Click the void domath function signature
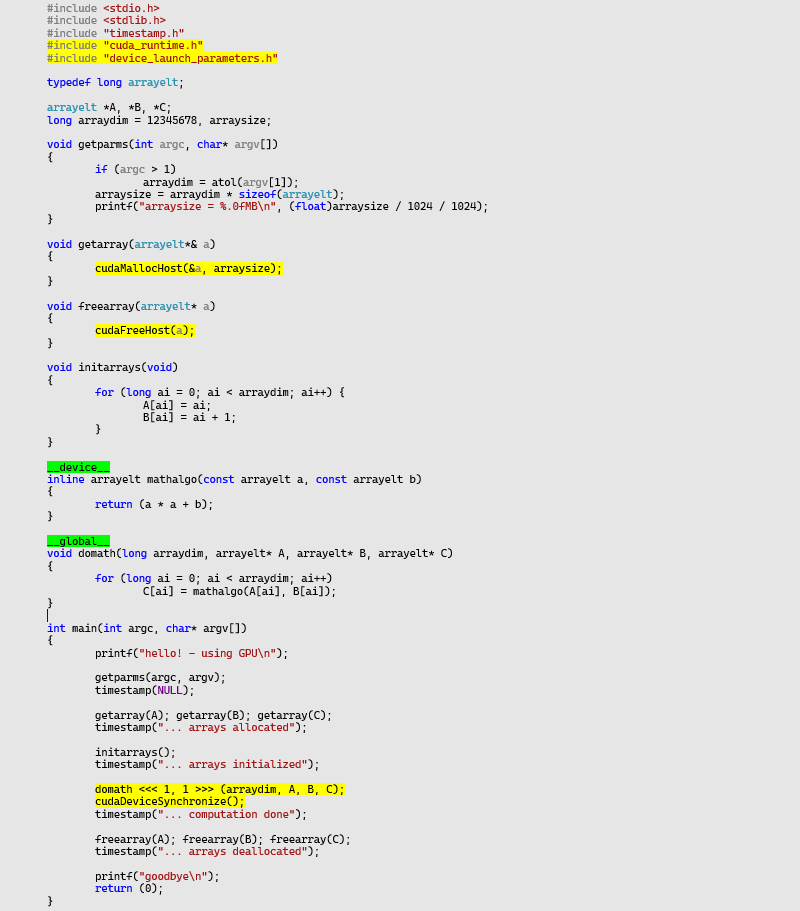The image size is (800, 911). (x=250, y=553)
